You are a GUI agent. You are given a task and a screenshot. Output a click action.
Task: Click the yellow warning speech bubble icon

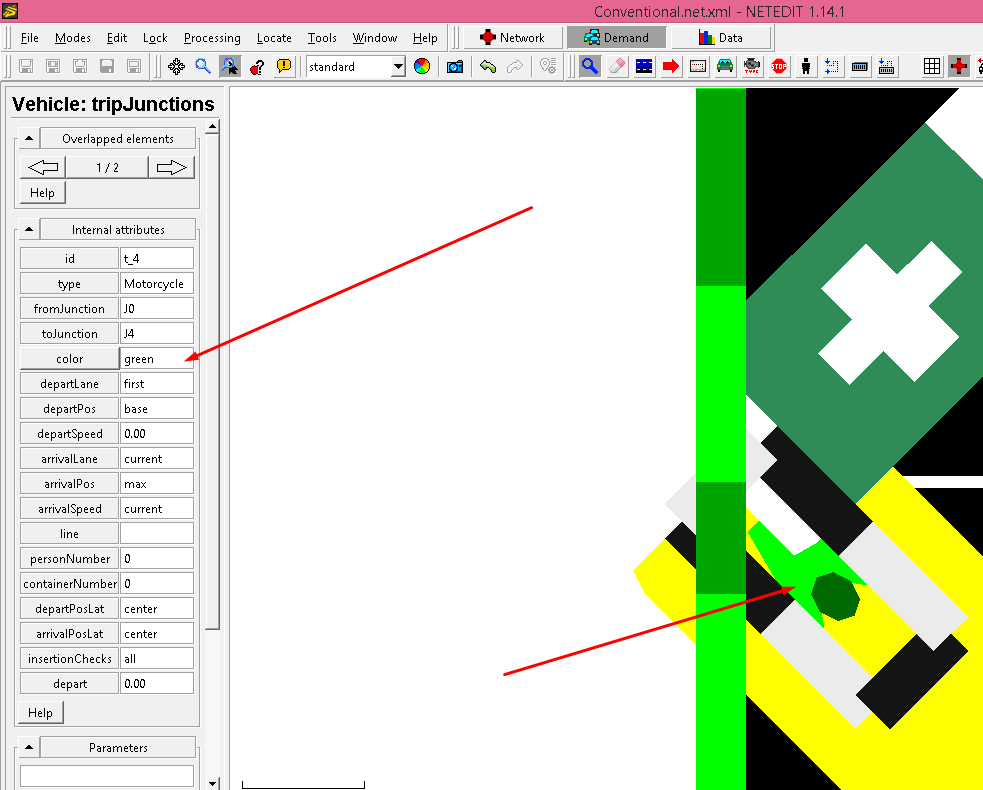pyautogui.click(x=284, y=66)
